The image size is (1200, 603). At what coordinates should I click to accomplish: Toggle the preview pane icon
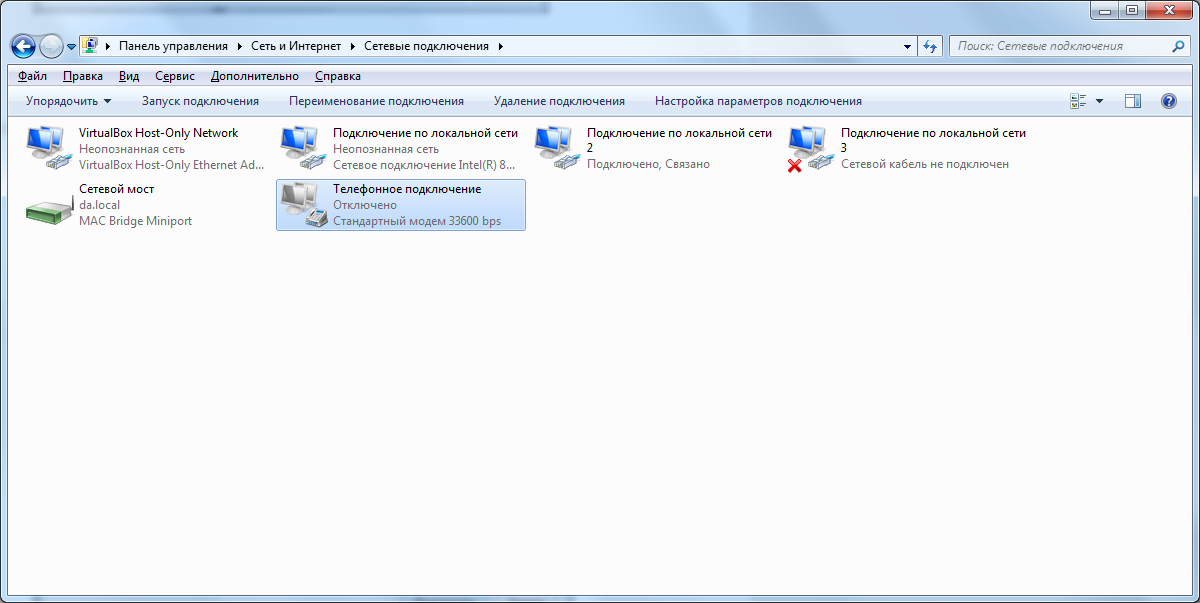[1133, 101]
